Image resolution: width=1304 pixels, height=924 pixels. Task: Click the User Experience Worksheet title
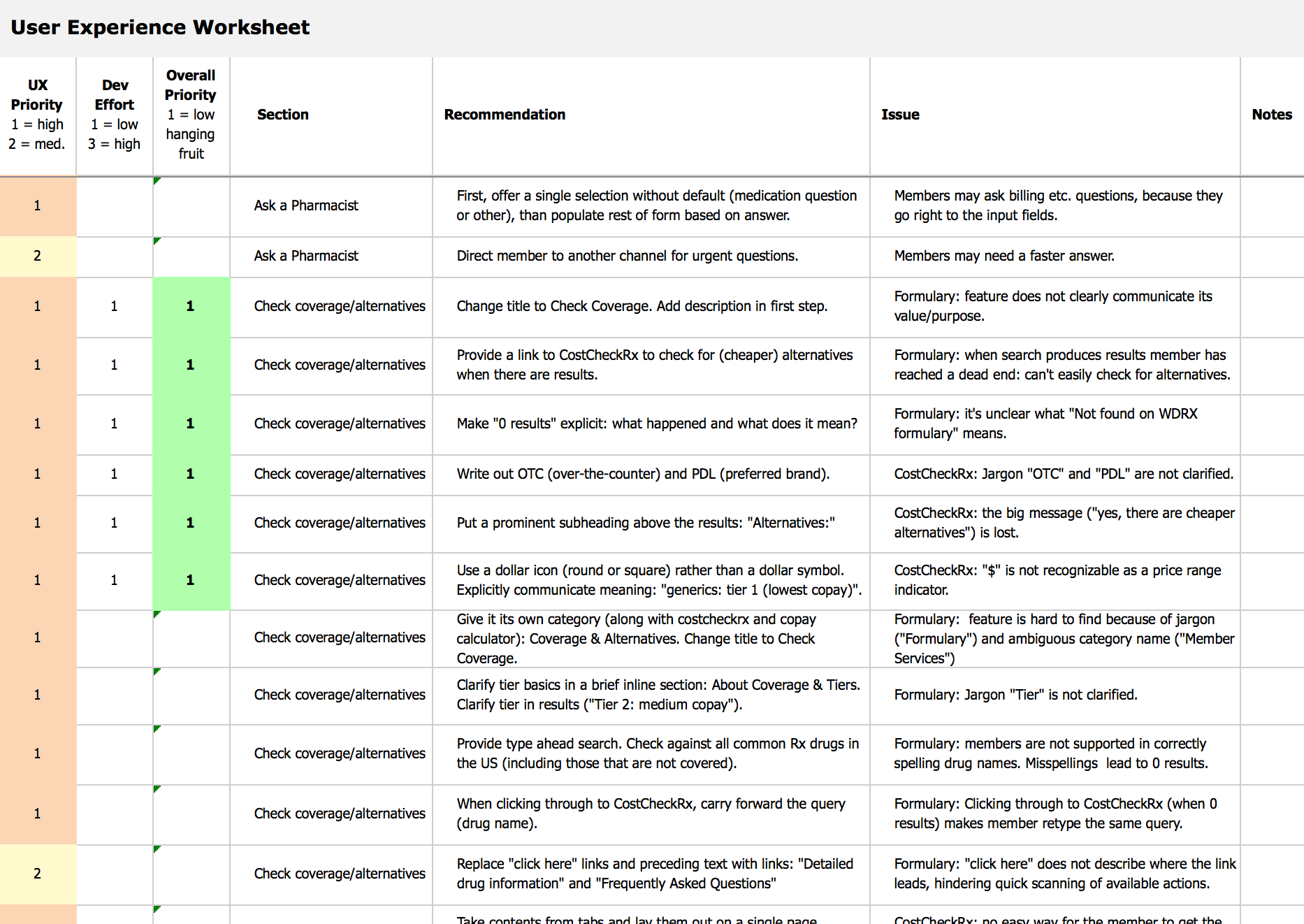coord(160,27)
